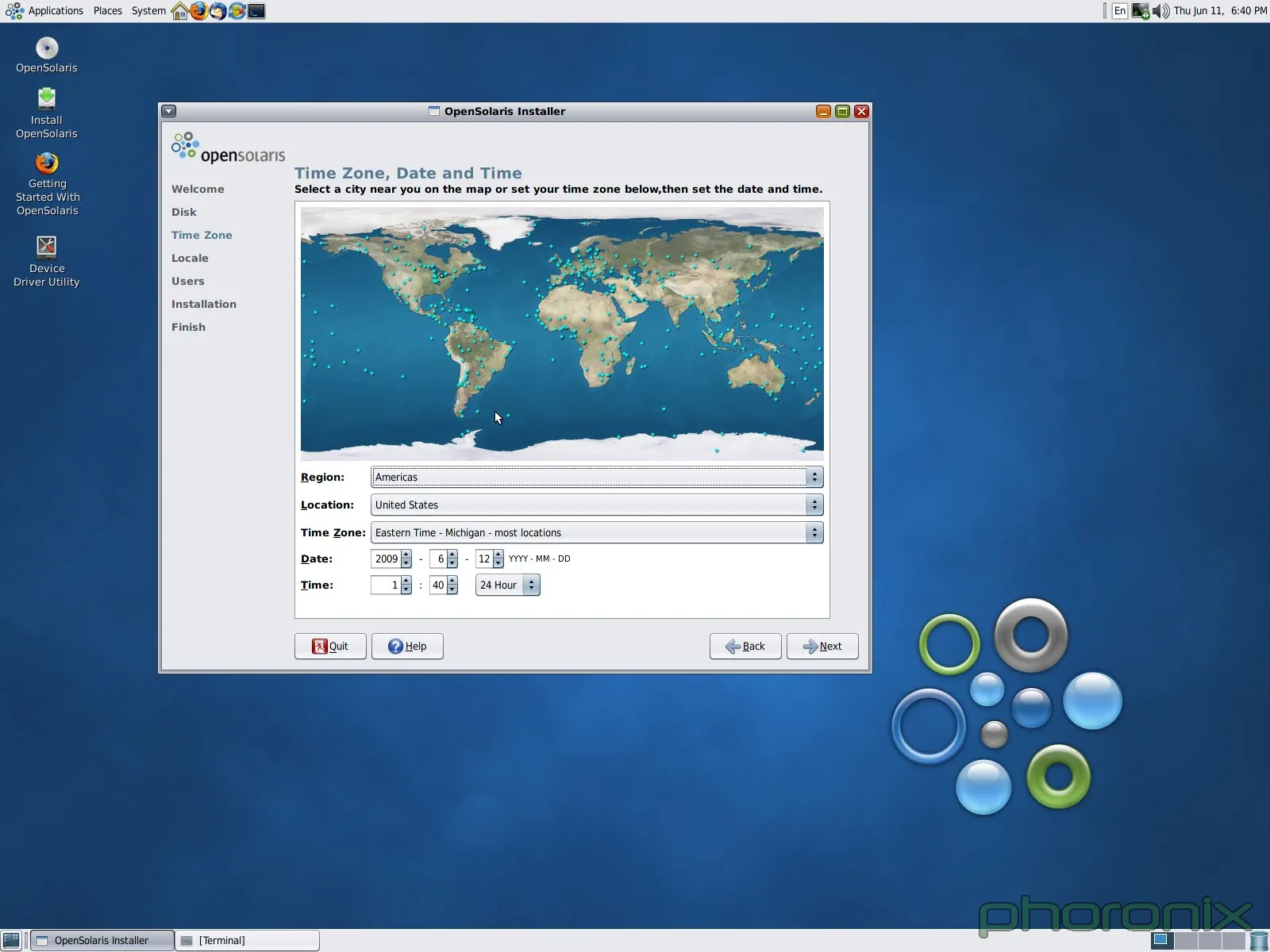Launch Home Folder from top panel
1270x952 pixels.
[x=180, y=11]
